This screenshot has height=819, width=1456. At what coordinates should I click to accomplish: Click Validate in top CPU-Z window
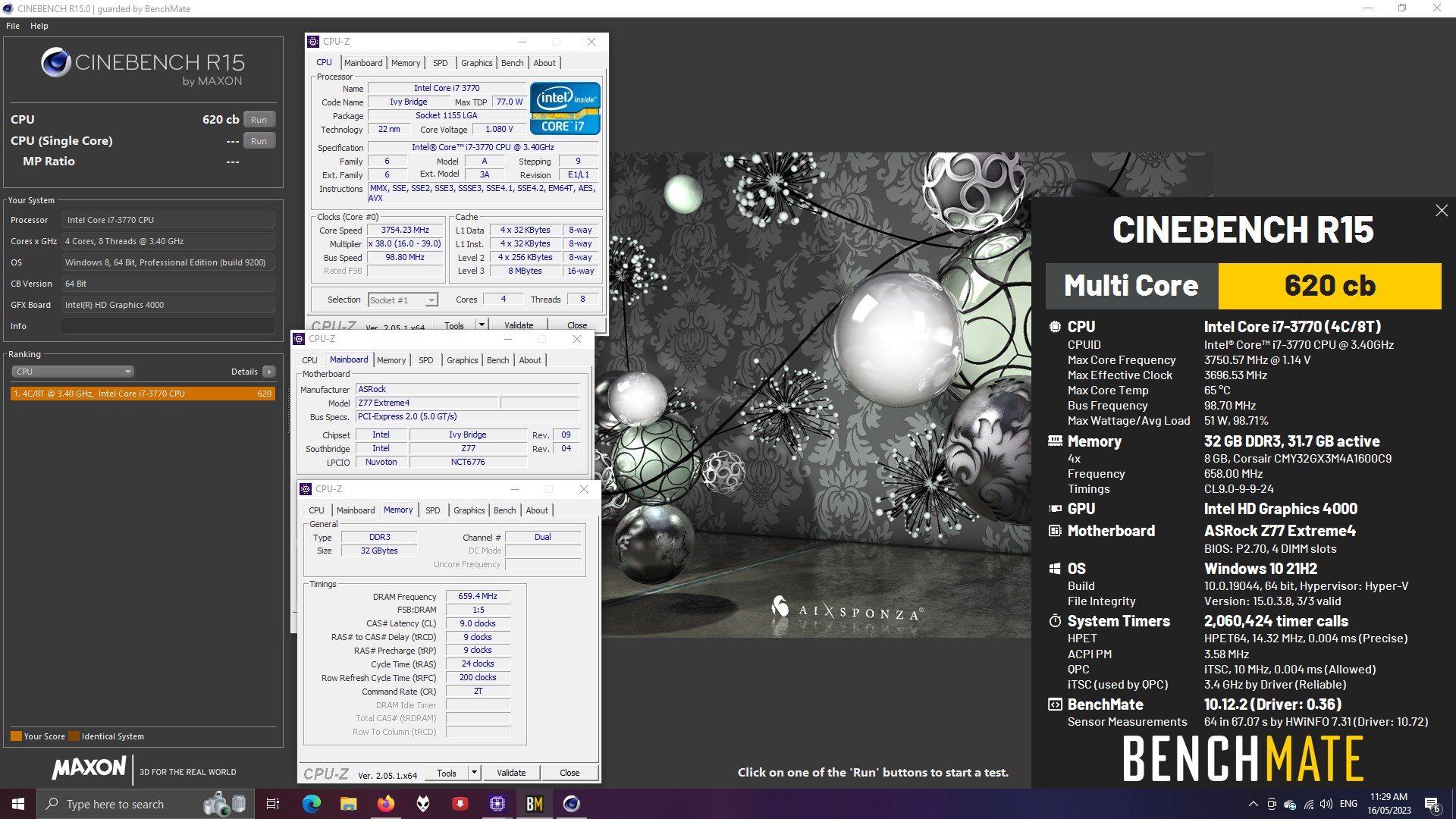(519, 325)
